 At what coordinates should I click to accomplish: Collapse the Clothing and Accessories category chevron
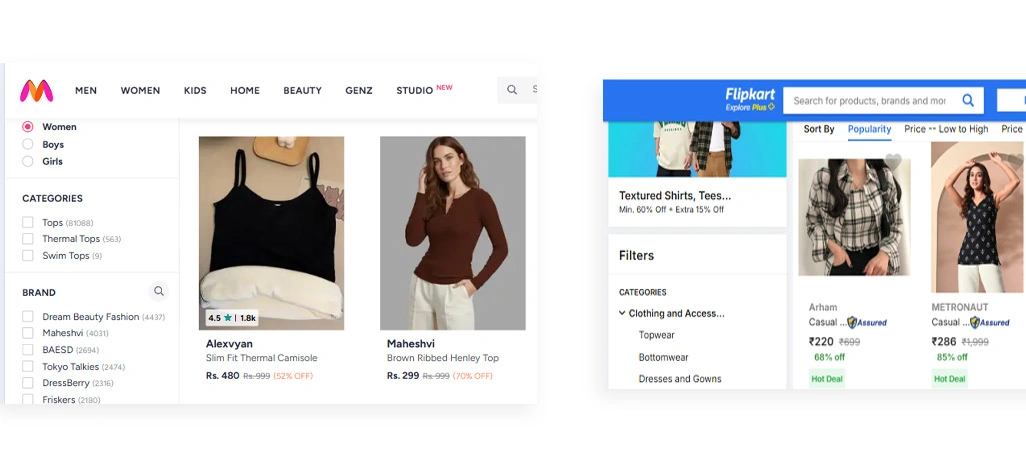(x=622, y=313)
